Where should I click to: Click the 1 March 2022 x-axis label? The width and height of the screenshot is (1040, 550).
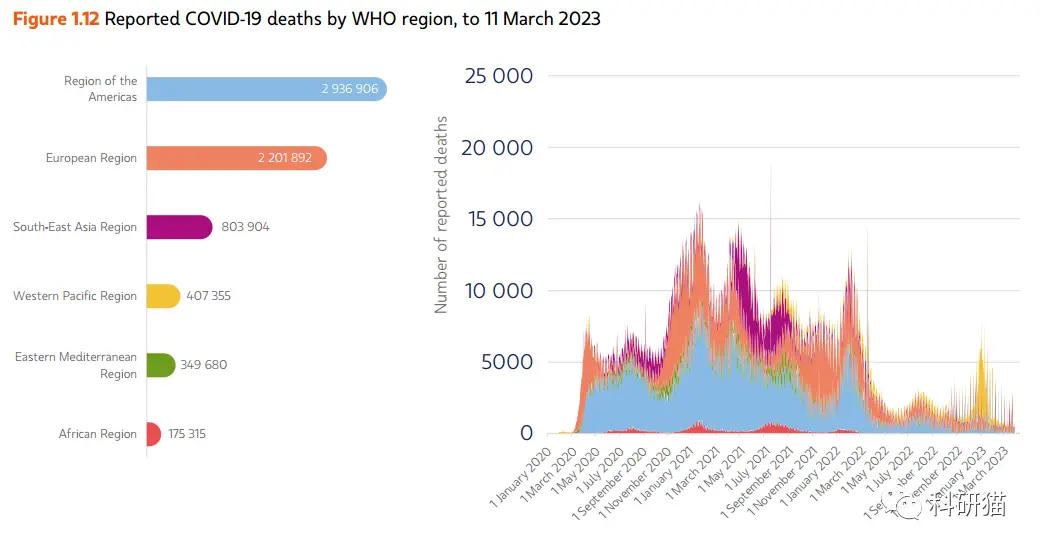tap(838, 474)
